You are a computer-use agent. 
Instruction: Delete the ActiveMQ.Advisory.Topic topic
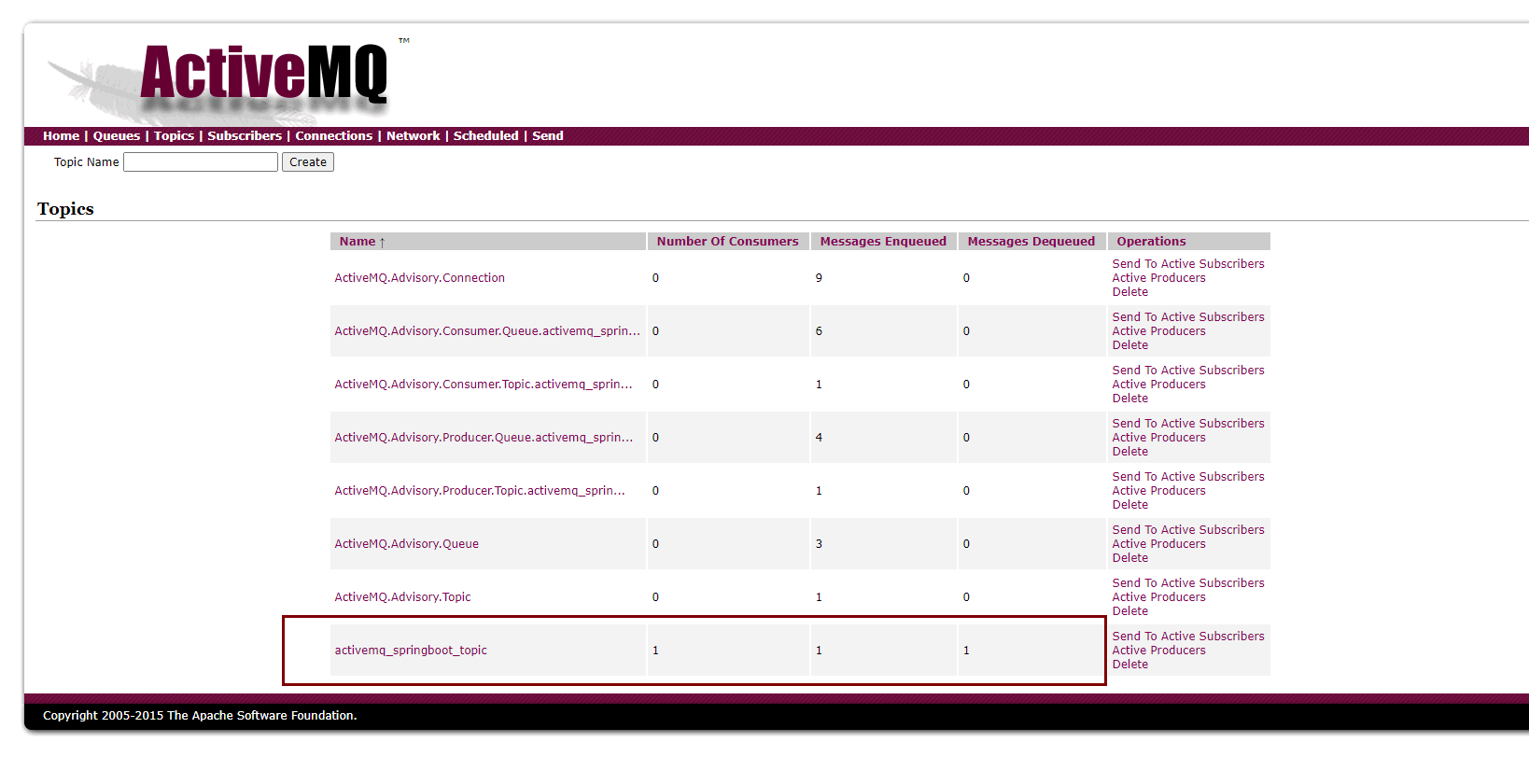[x=1129, y=611]
